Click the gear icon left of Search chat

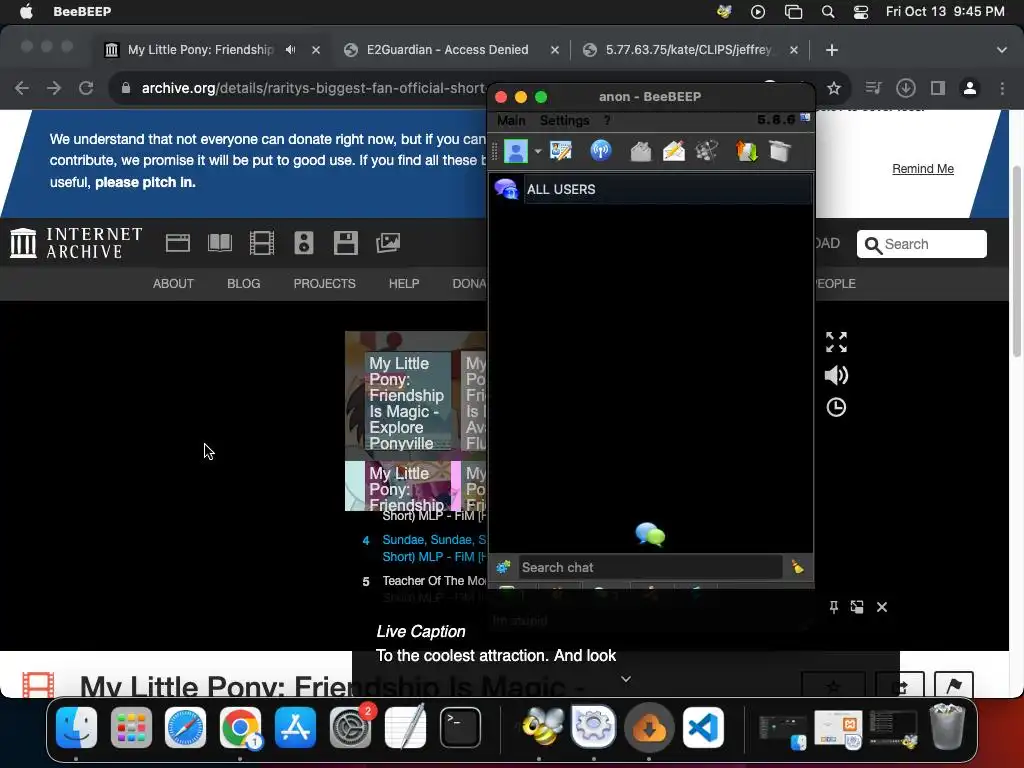[x=503, y=567]
